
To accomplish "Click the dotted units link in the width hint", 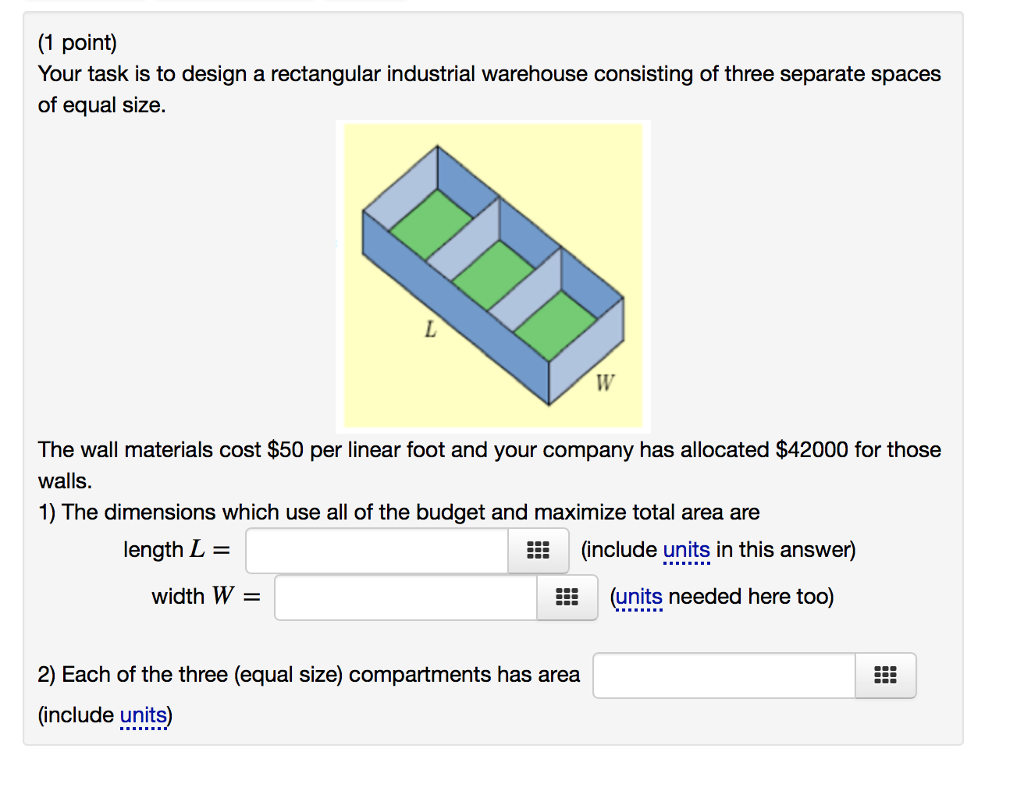I will 639,596.
